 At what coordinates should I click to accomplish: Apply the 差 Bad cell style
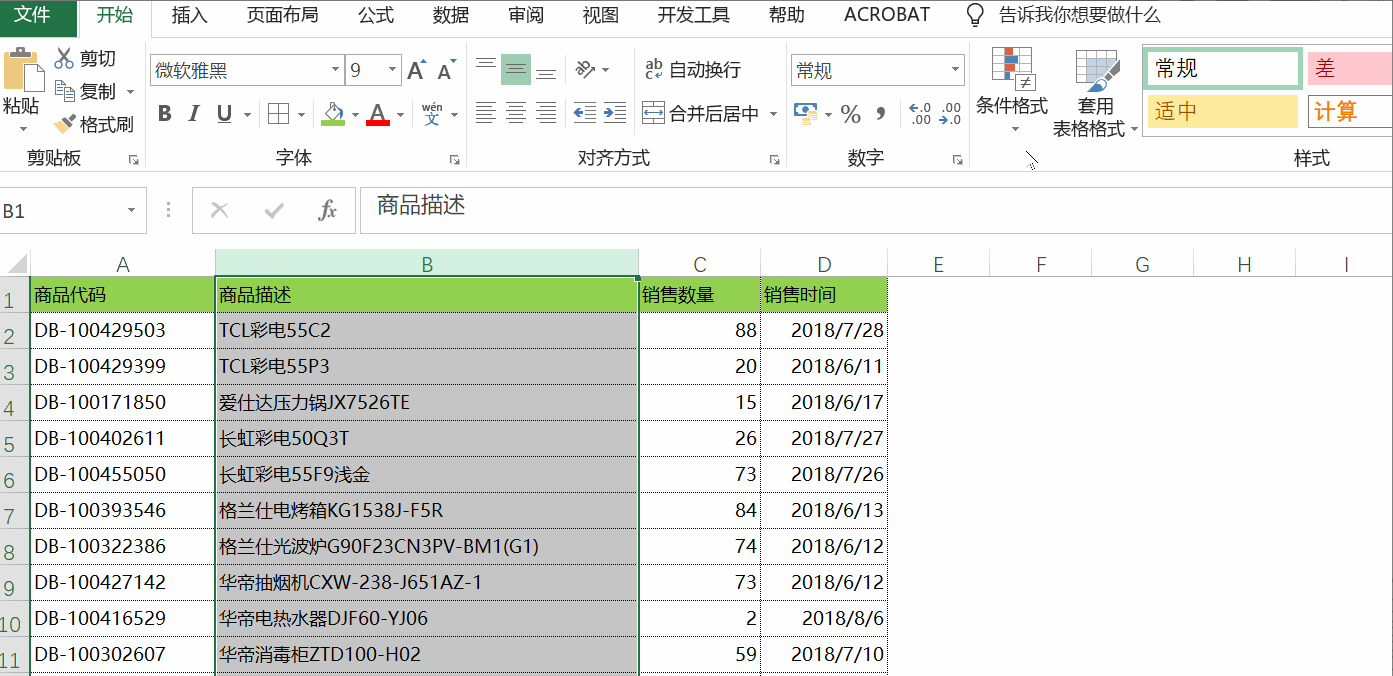1350,69
